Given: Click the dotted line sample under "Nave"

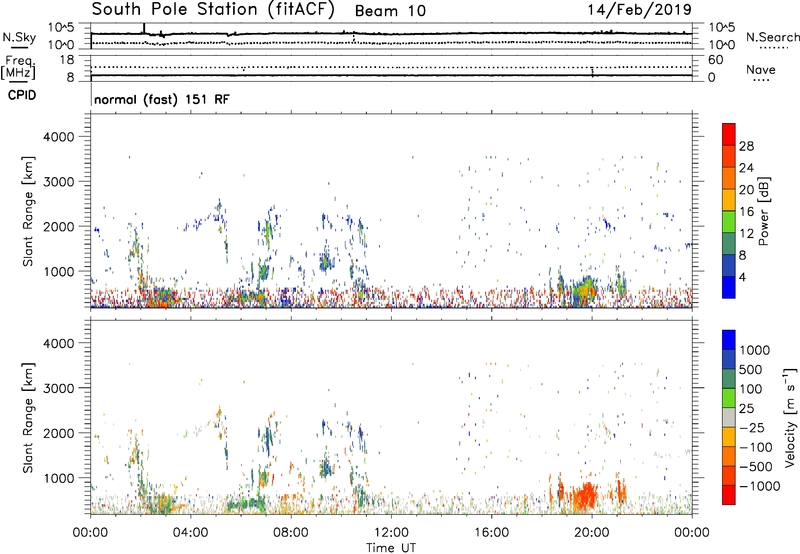Looking at the screenshot, I should pos(761,80).
